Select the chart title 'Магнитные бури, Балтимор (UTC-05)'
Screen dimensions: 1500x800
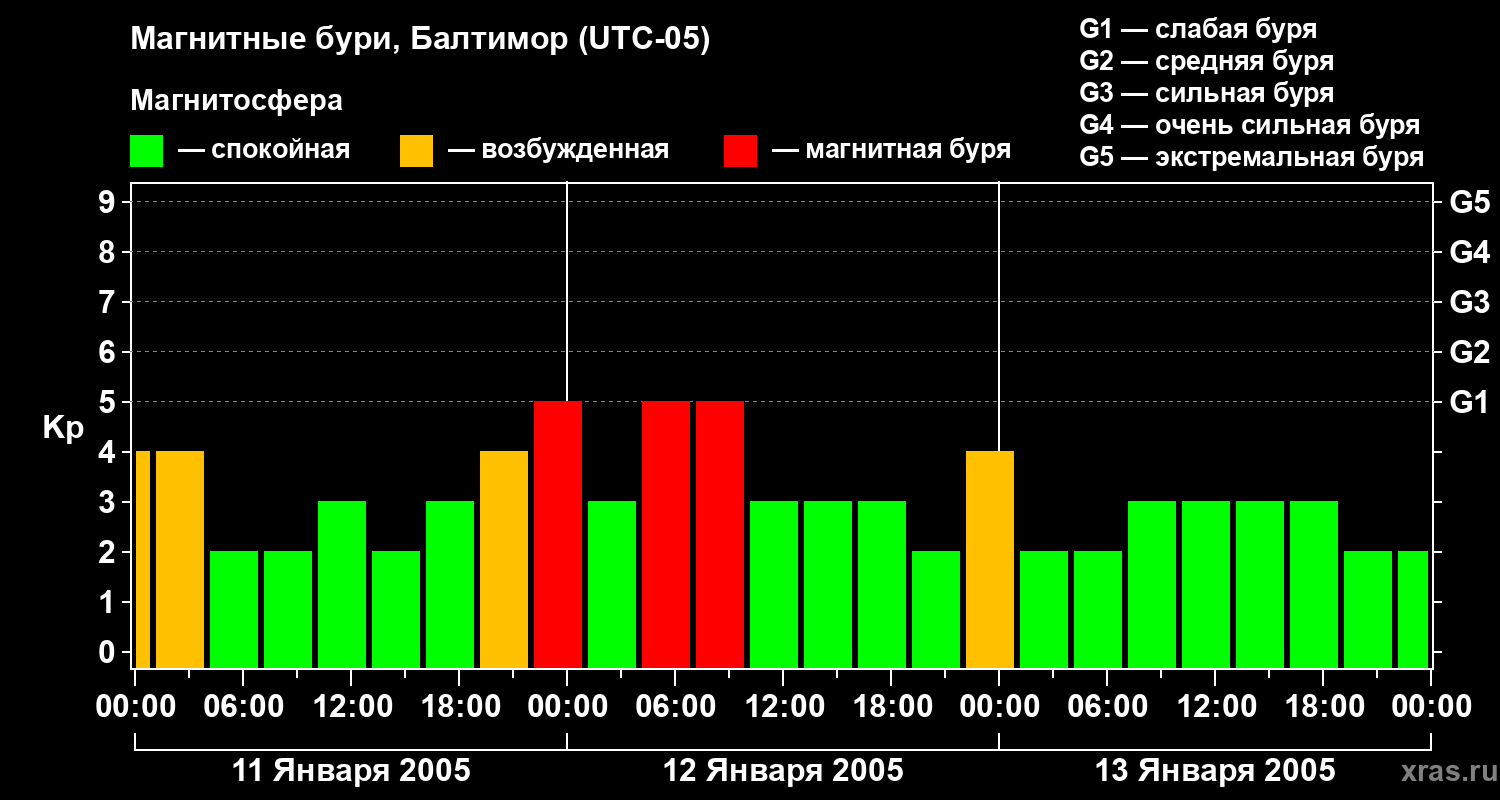(420, 41)
